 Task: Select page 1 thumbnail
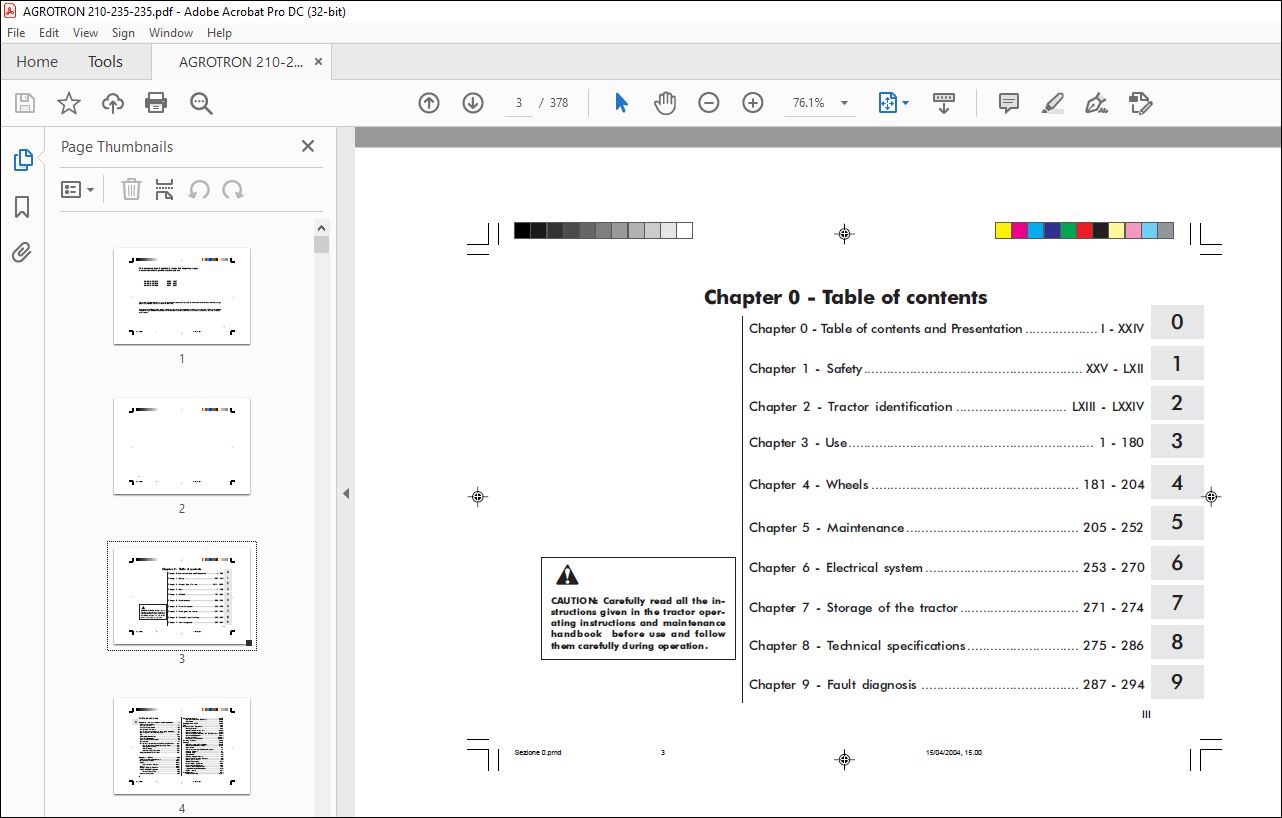click(182, 296)
